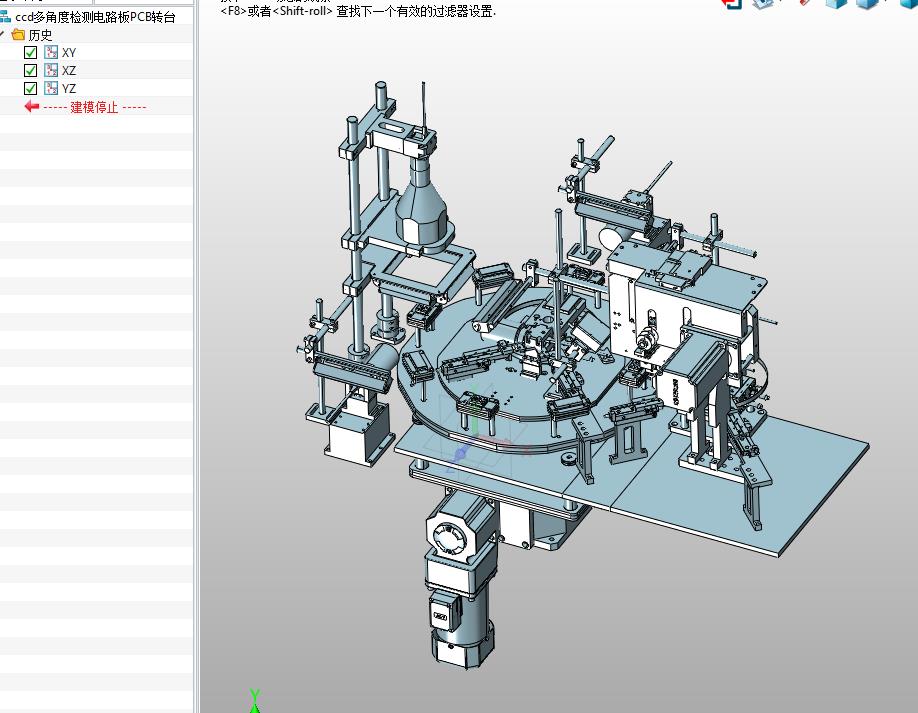918x713 pixels.
Task: Uncheck the YZ plane checkbox
Action: pyautogui.click(x=30, y=88)
